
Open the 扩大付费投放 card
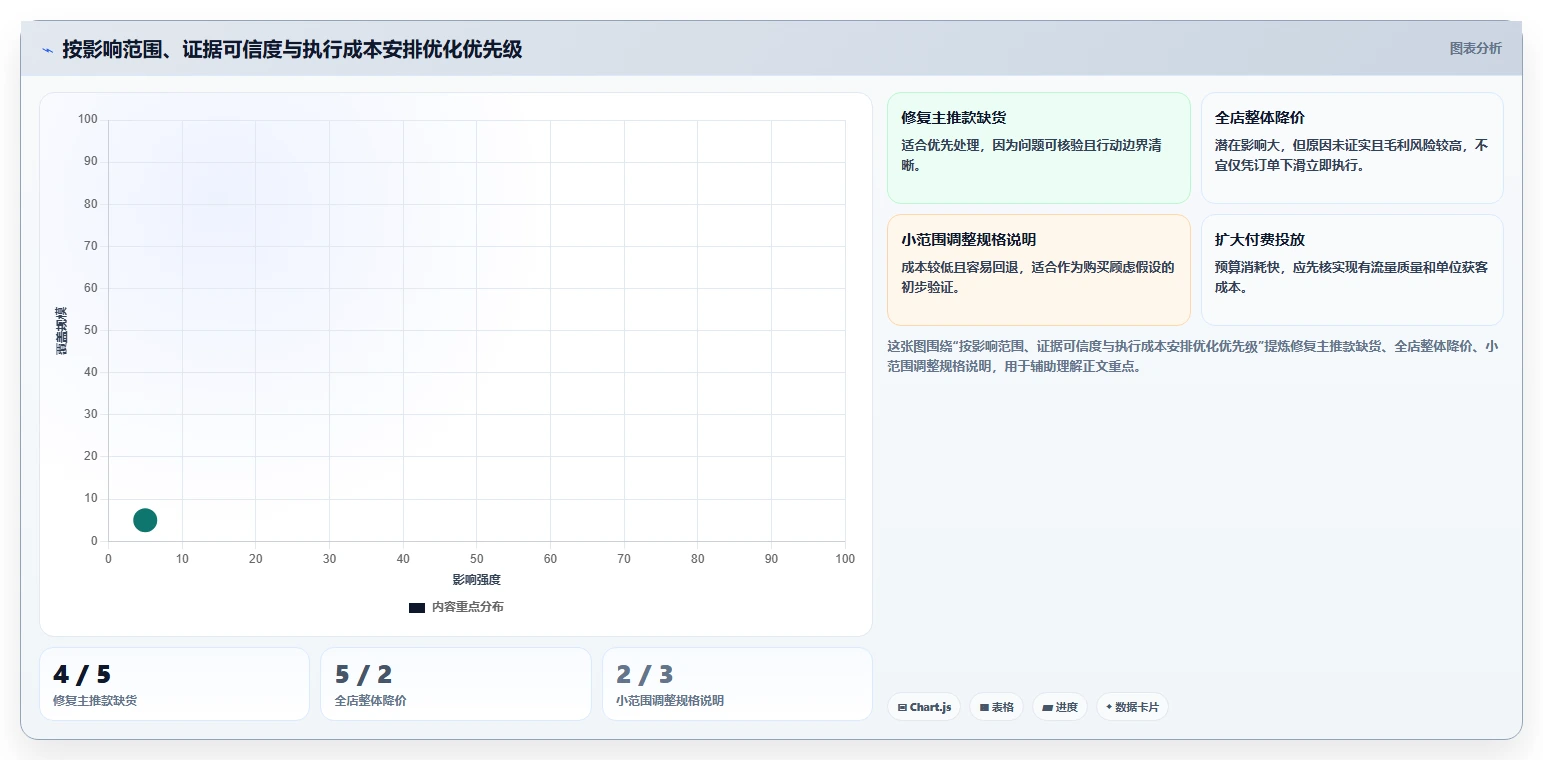1352,270
